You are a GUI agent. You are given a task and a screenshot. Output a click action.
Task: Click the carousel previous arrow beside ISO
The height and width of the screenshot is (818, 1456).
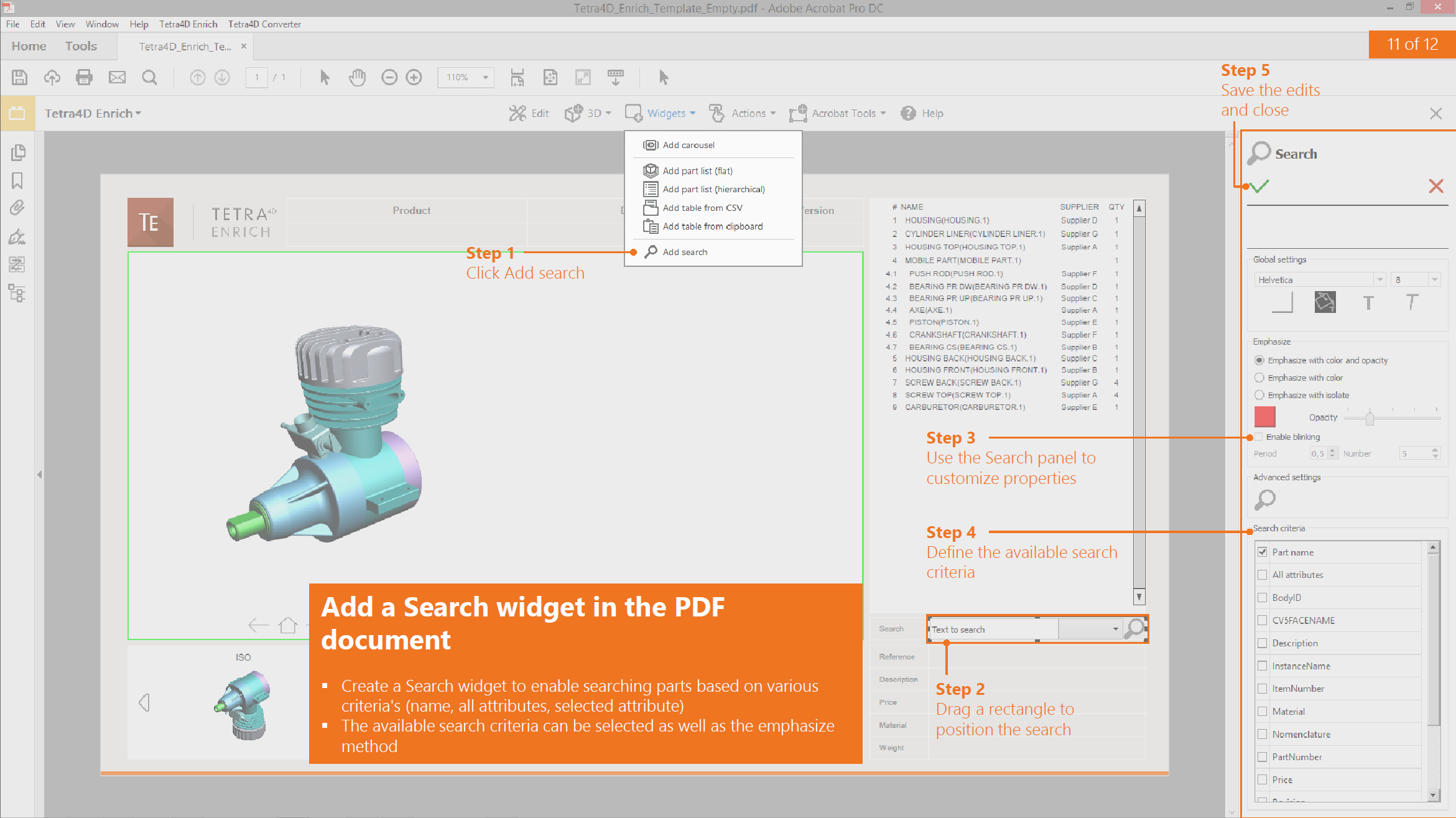click(144, 702)
